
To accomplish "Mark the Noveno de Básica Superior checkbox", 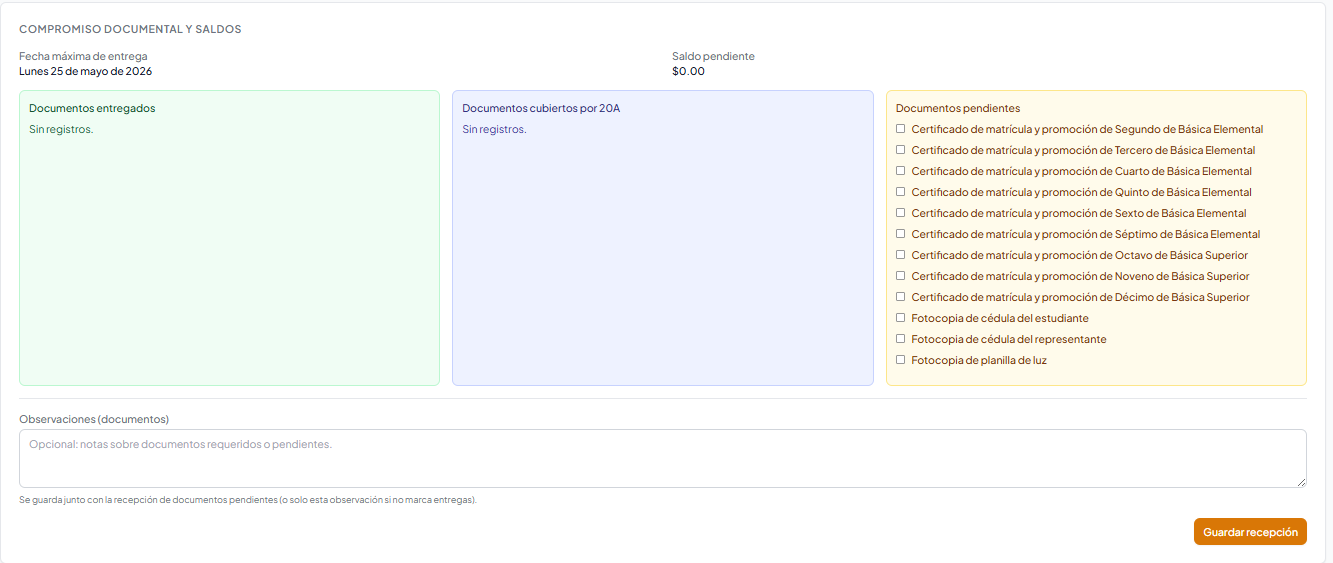I will point(901,276).
